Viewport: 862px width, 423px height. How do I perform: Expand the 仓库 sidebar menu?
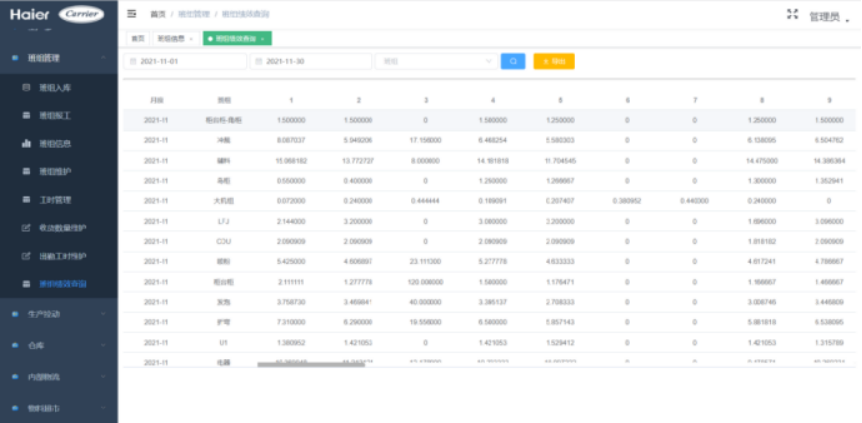pyautogui.click(x=58, y=345)
